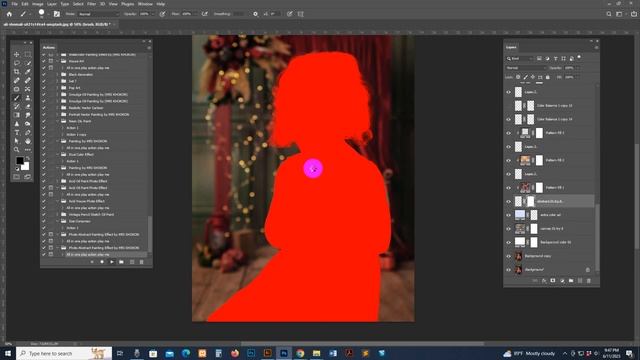640x360 pixels.
Task: Create new adjustment layer icon
Action: pyautogui.click(x=562, y=281)
